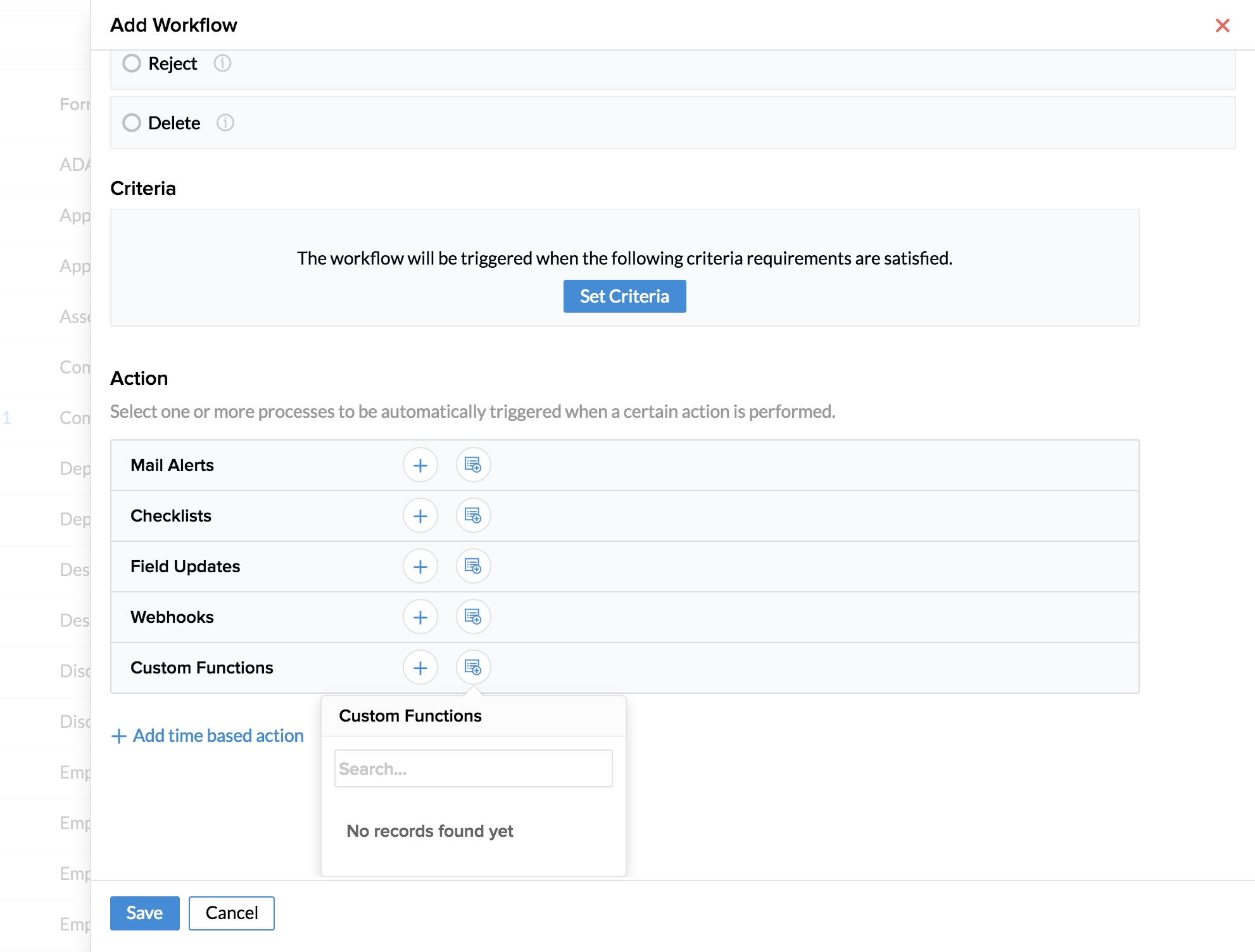Open existing Webhooks picker icon

(x=473, y=617)
